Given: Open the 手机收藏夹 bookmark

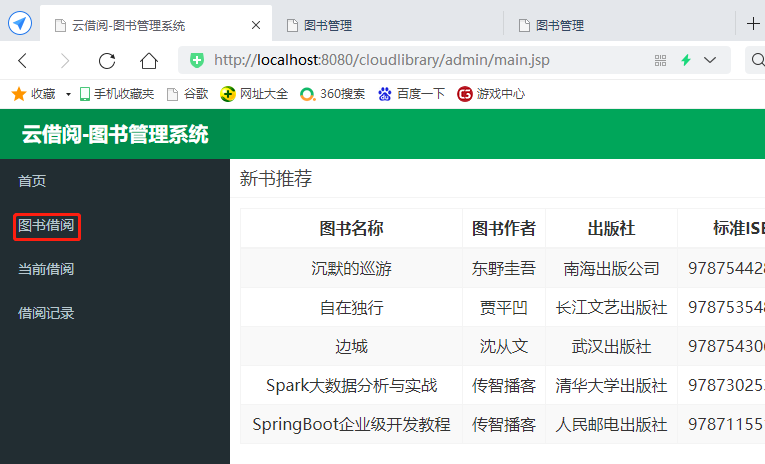Looking at the screenshot, I should point(117,94).
